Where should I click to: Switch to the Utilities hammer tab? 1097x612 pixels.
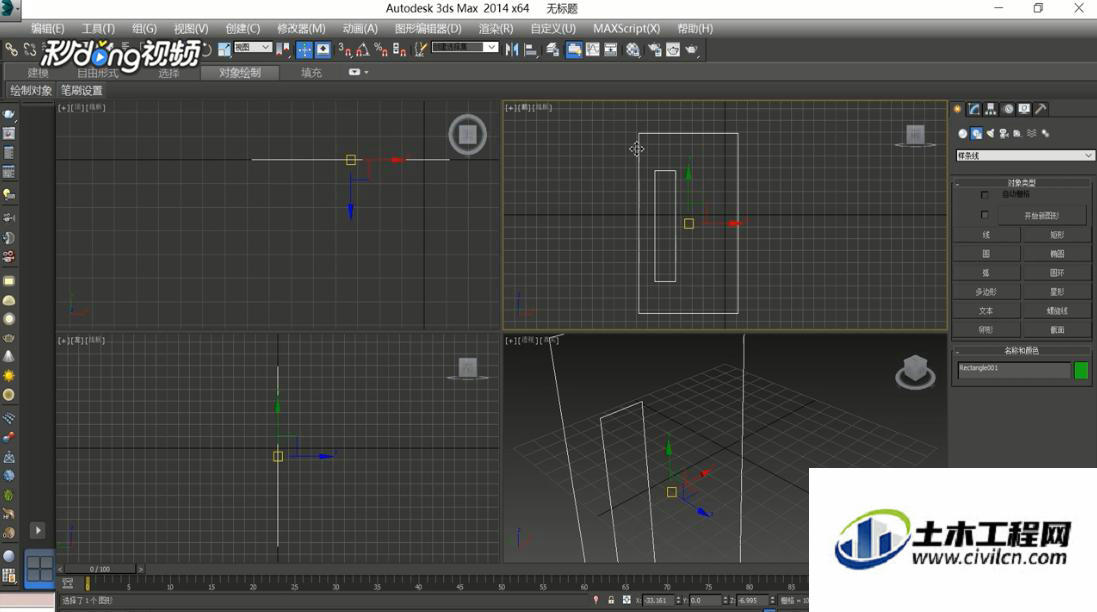coord(1041,108)
